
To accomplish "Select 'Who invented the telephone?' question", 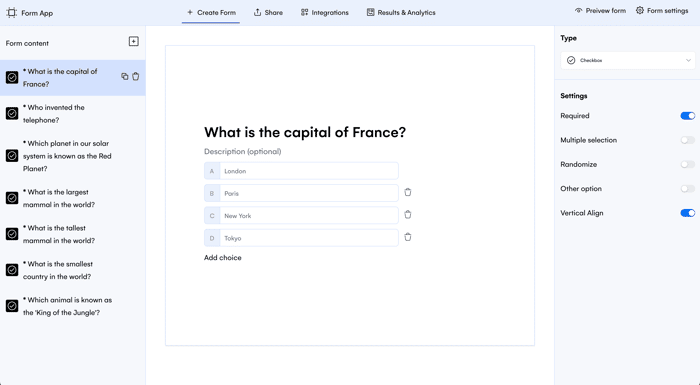I will [72, 114].
